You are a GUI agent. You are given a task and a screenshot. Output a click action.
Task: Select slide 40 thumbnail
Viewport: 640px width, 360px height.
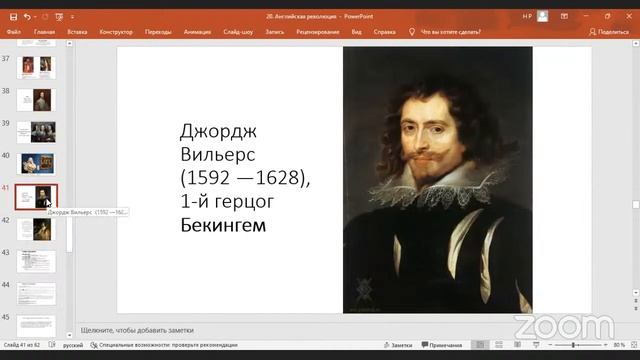pyautogui.click(x=36, y=164)
